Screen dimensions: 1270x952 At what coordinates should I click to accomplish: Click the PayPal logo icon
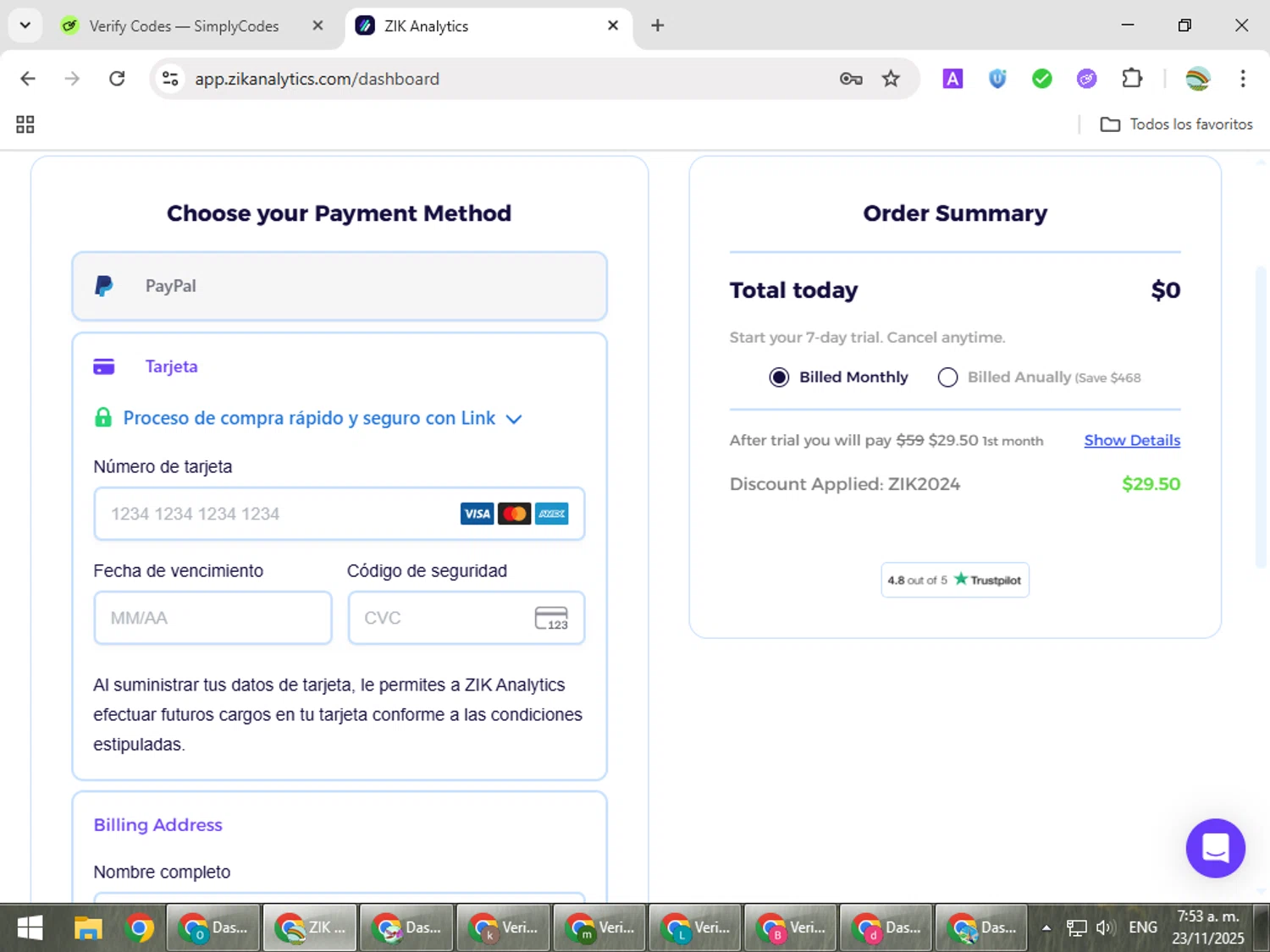(104, 286)
